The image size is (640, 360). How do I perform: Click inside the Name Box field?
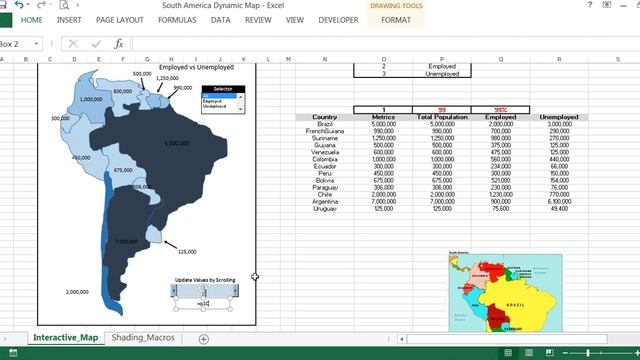(16, 44)
